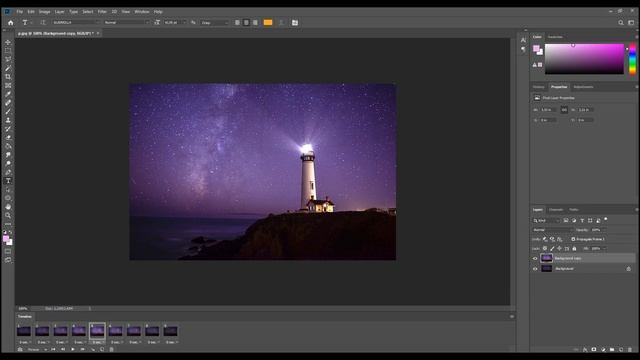Select the Lasso tool

pyautogui.click(x=8, y=59)
